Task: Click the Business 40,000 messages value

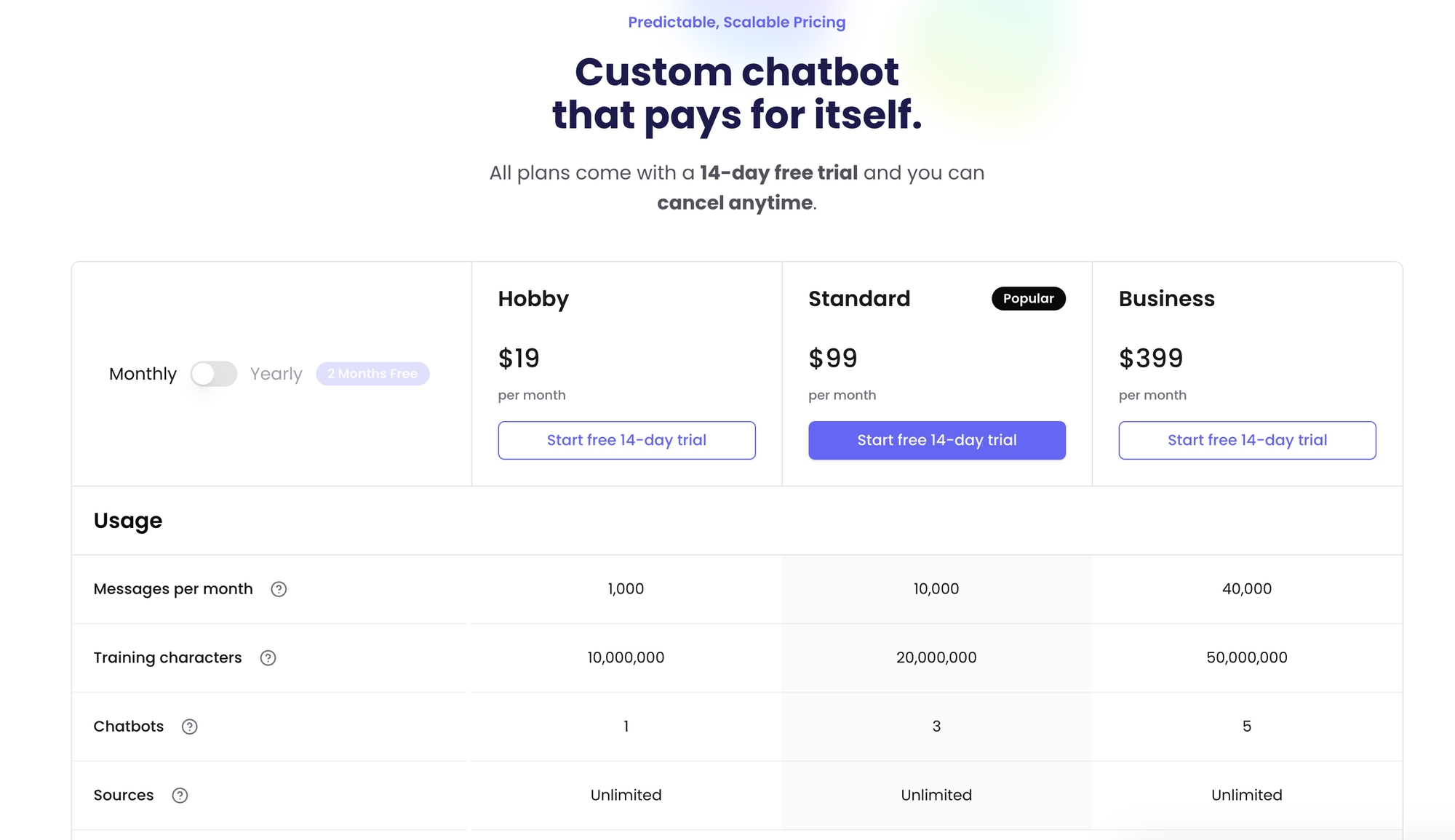Action: pyautogui.click(x=1247, y=589)
